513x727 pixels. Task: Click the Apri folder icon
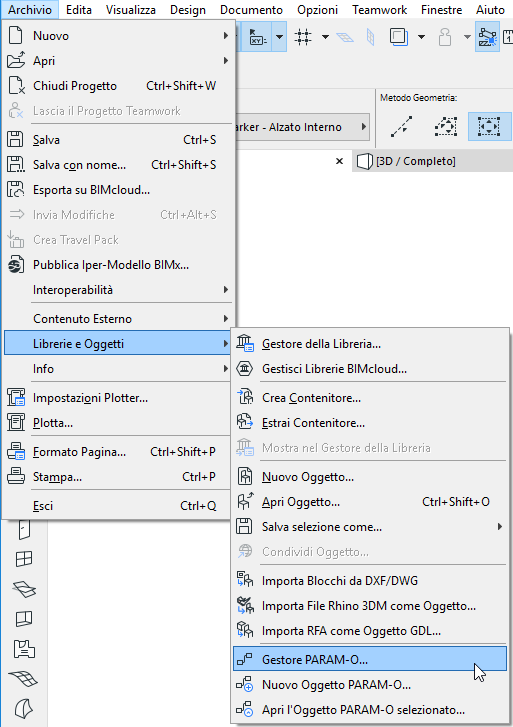[16, 60]
